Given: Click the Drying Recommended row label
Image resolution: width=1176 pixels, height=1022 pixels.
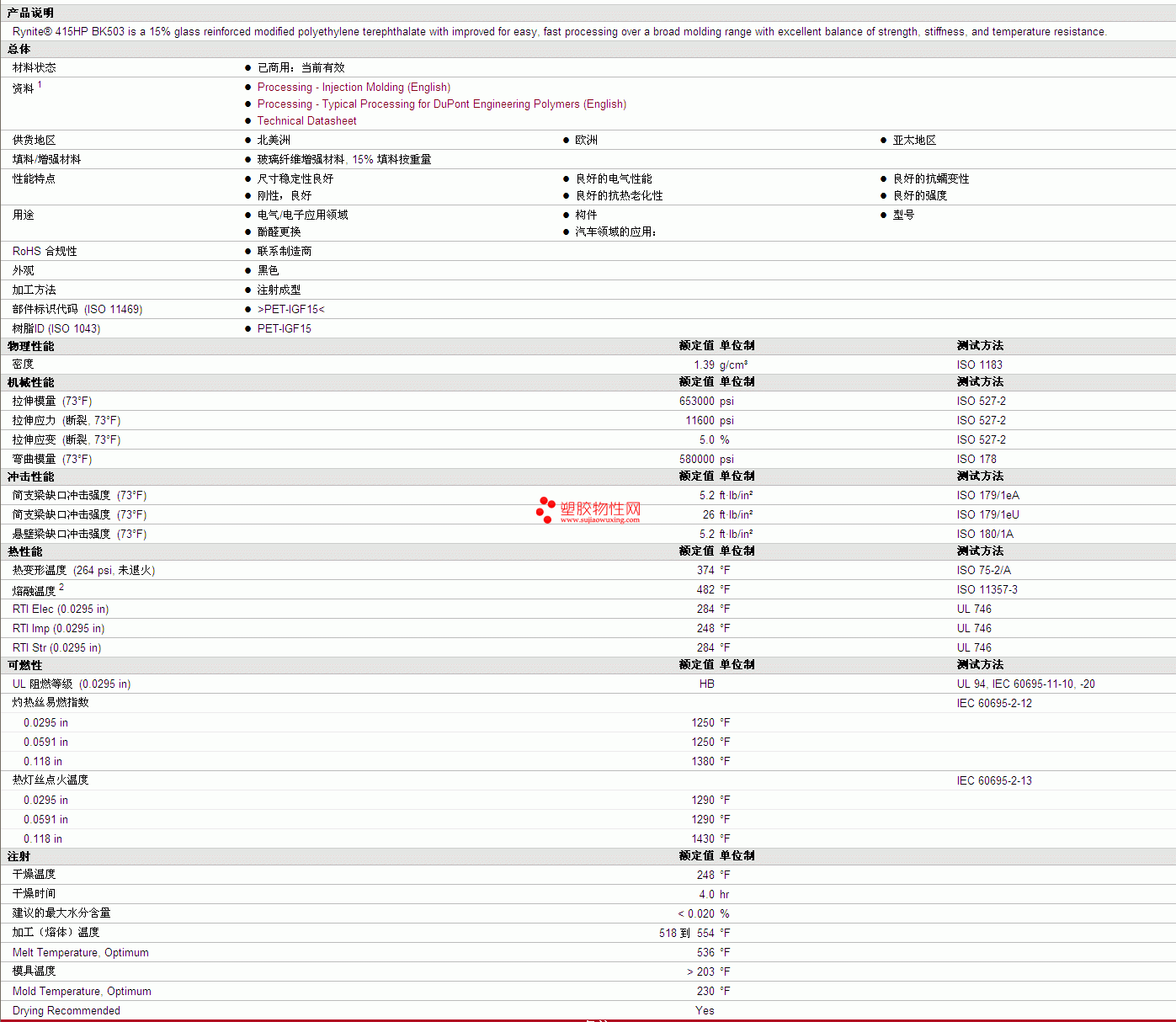Looking at the screenshot, I should [67, 1011].
